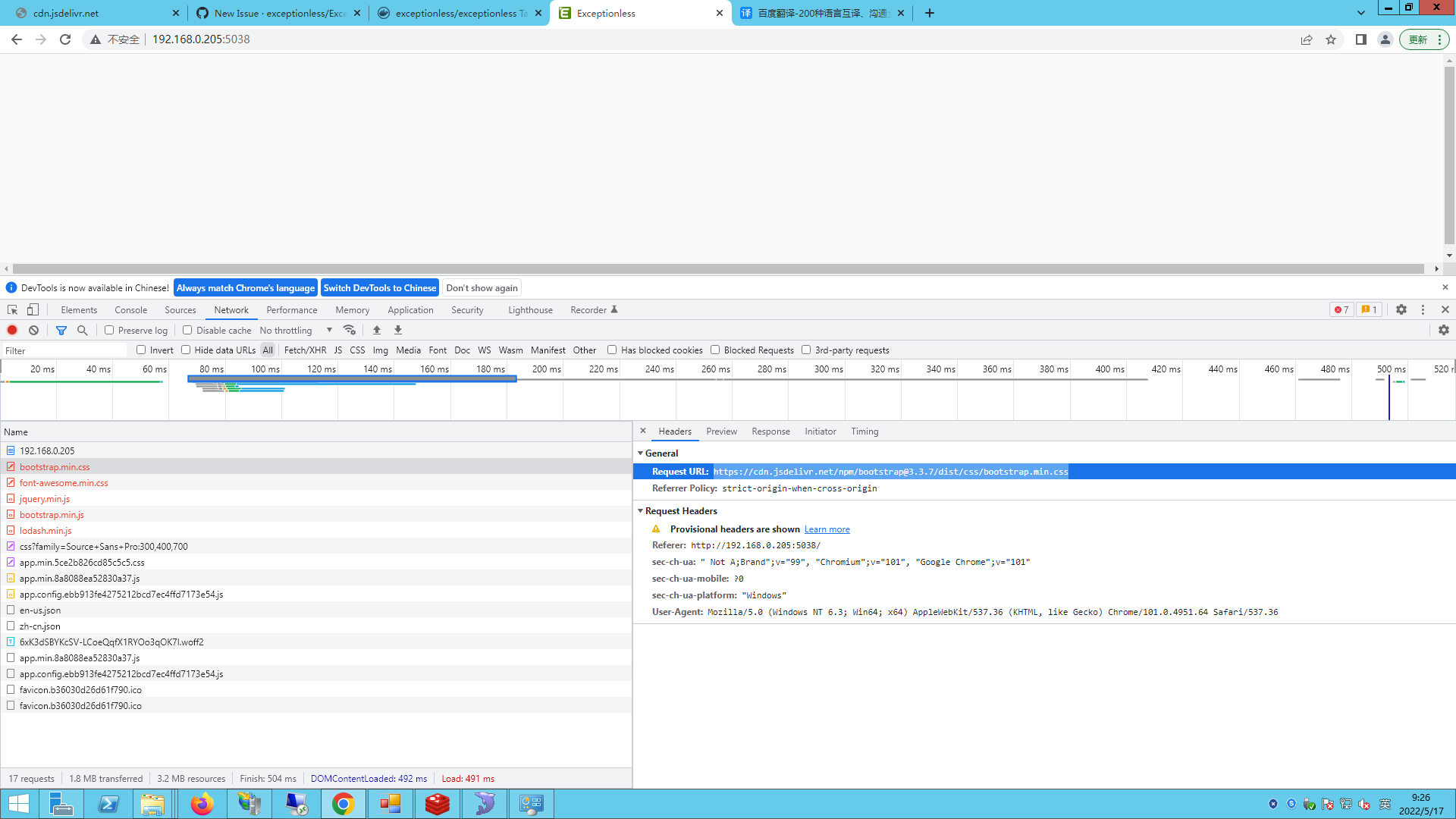Toggle the network filter bar
Screen dimensions: 1456x819
pos(61,330)
